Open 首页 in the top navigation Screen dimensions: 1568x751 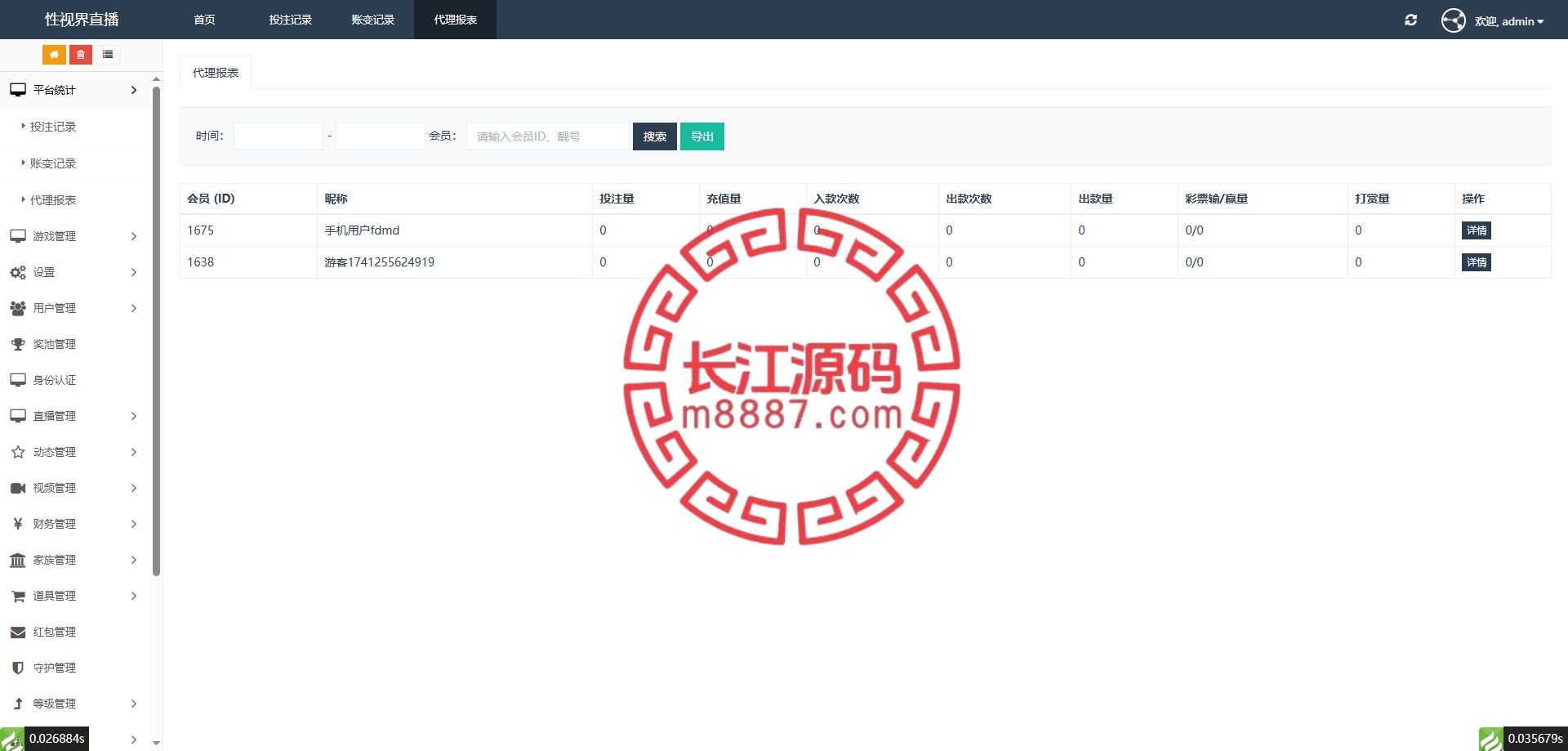click(204, 20)
